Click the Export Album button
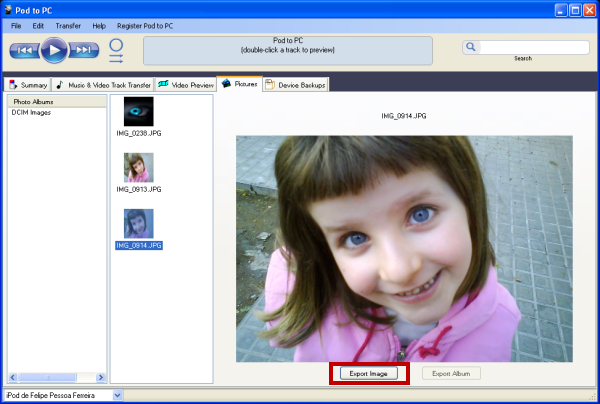This screenshot has width=600, height=404. (x=451, y=373)
